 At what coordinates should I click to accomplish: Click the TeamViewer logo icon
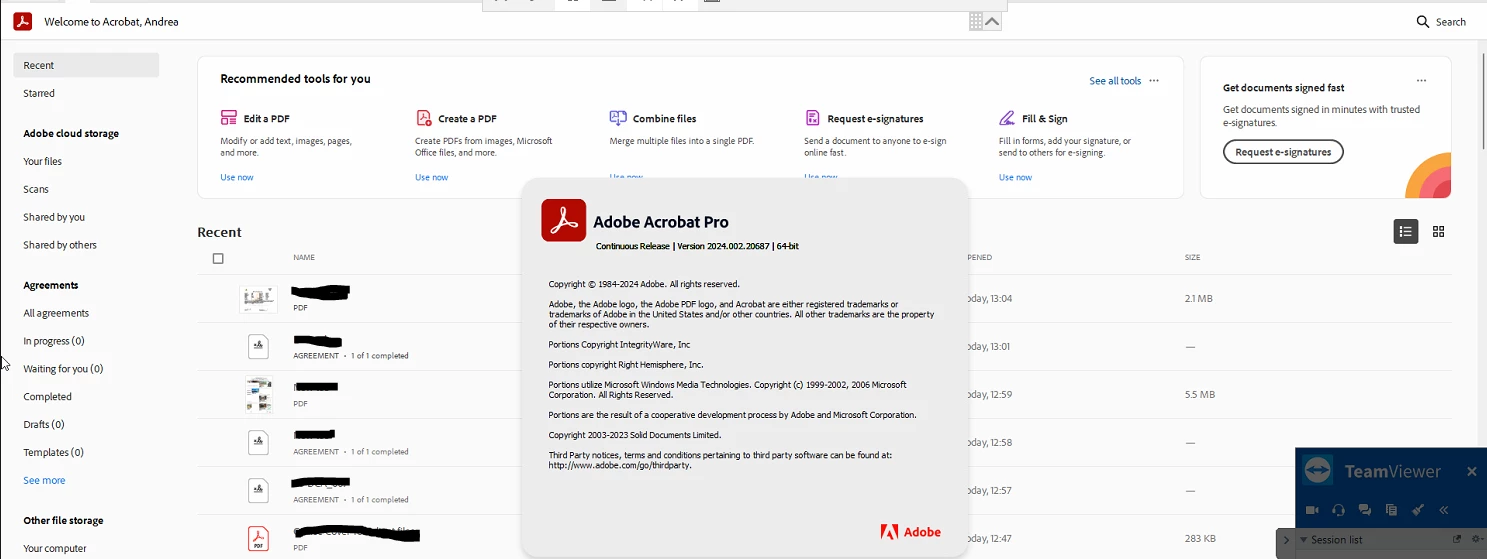coord(1319,471)
